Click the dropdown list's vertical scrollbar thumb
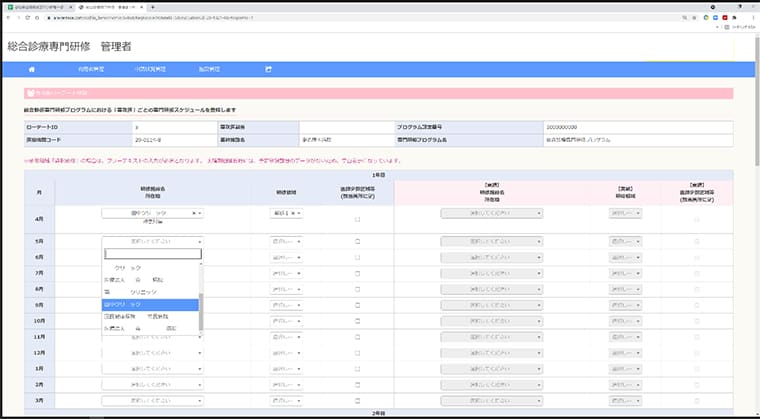 tap(201, 312)
